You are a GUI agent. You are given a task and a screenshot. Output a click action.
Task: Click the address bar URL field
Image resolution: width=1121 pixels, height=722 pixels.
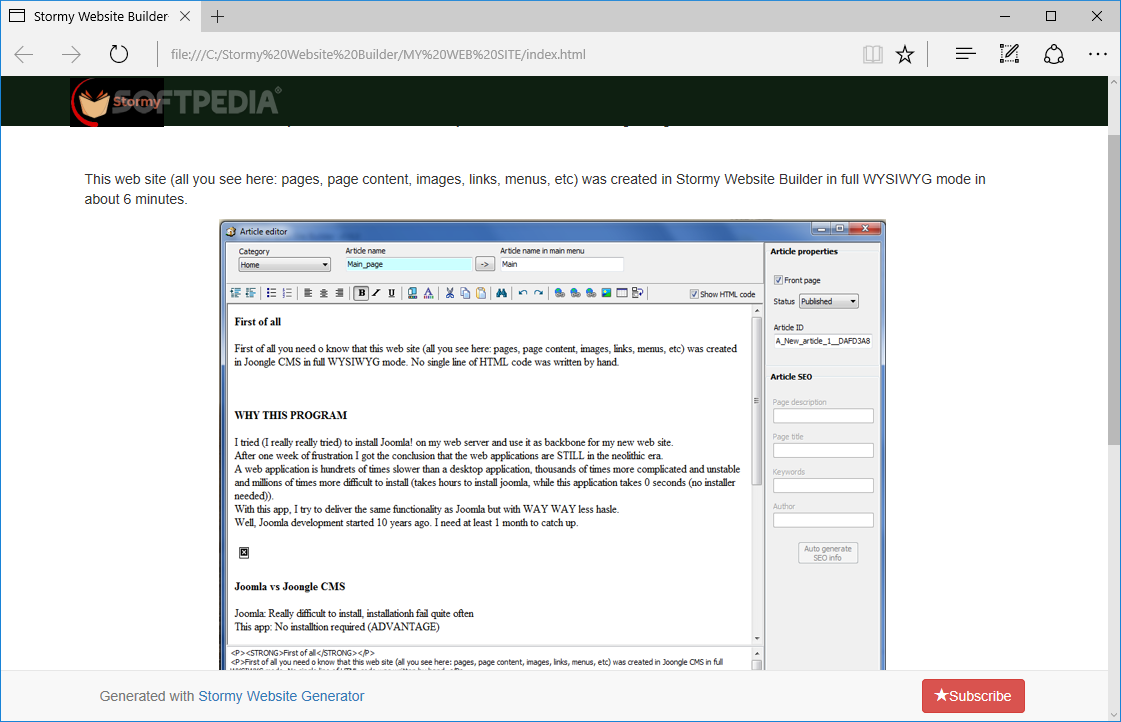[500, 54]
